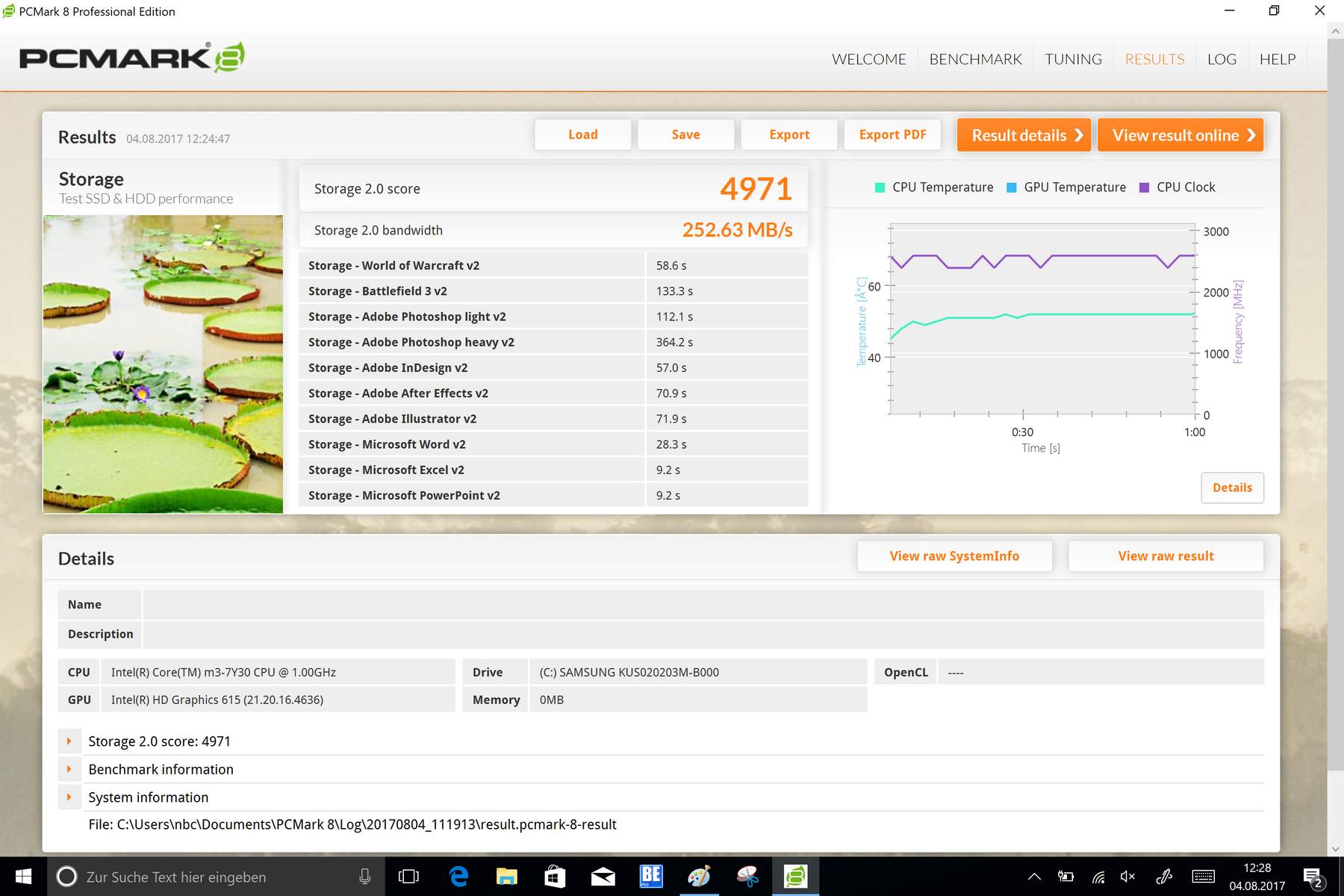Save the benchmark result

click(686, 134)
